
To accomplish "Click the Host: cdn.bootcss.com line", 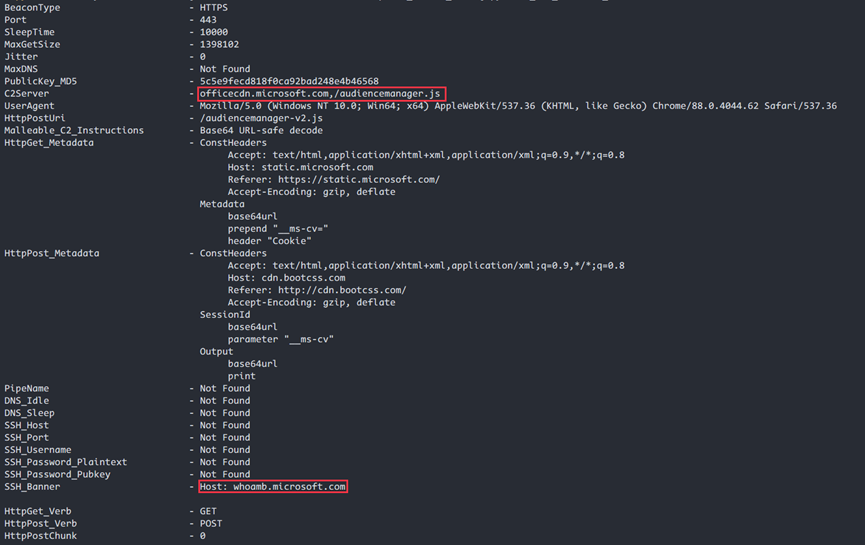I will pos(287,278).
